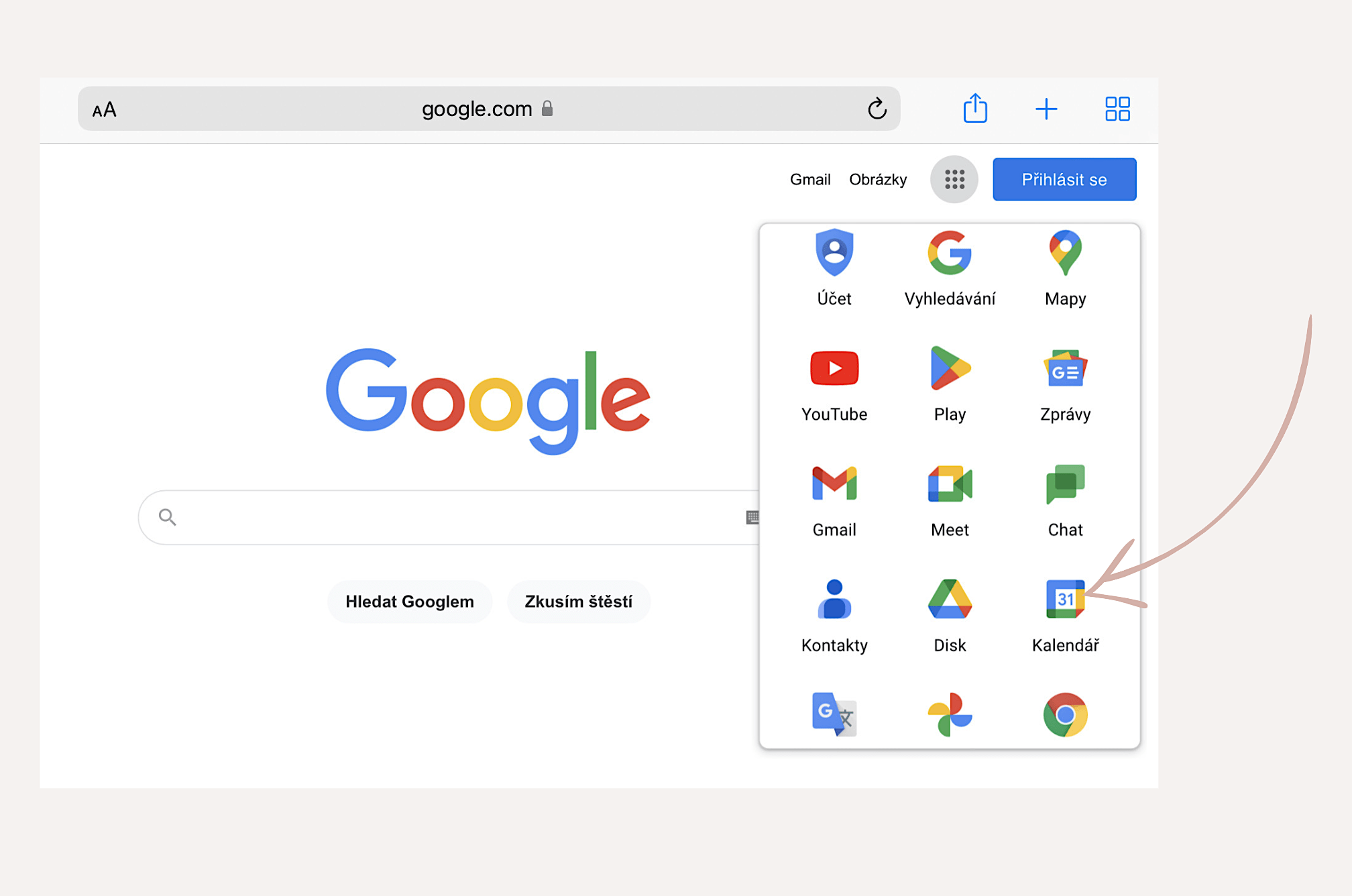
Task: Open the AA reader text-size menu
Action: [105, 109]
